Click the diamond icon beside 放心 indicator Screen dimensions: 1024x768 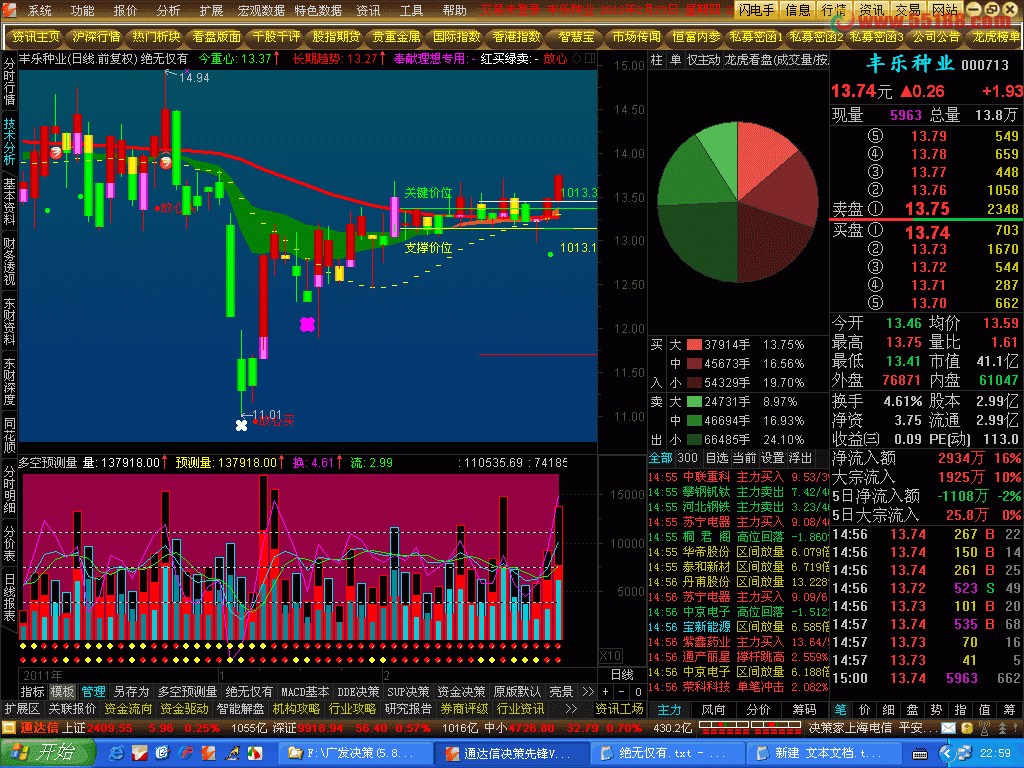pos(576,59)
